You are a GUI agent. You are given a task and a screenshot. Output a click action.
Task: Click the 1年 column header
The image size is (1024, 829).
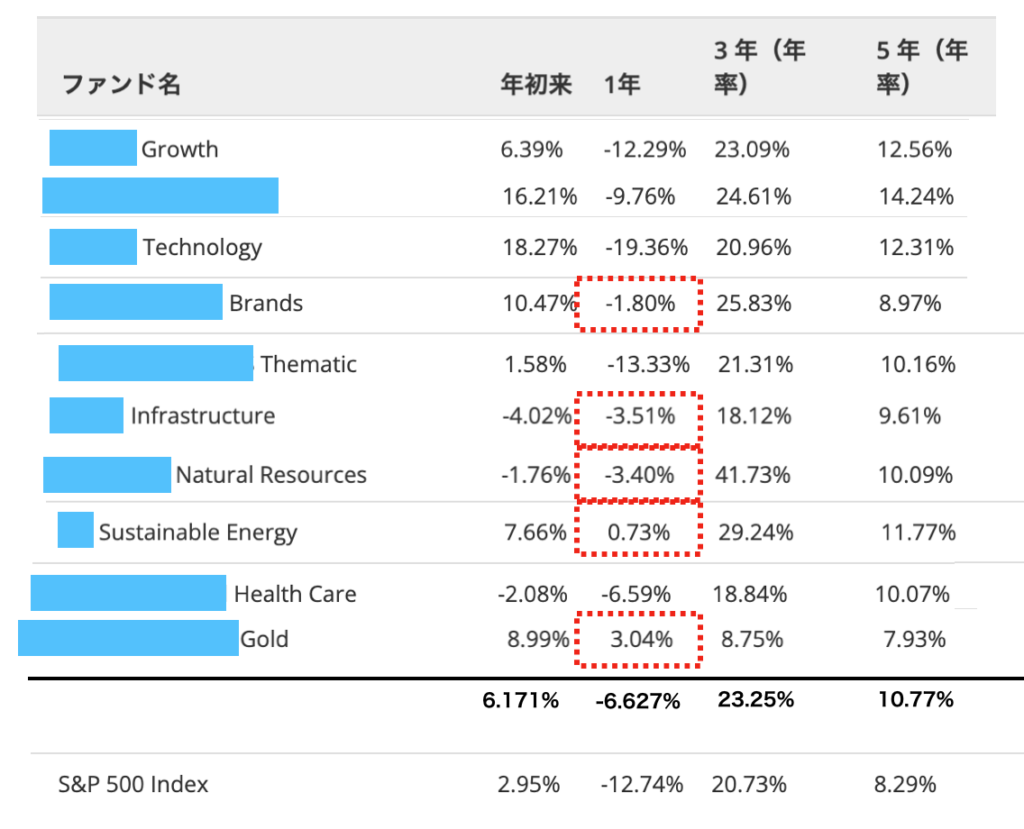[621, 85]
